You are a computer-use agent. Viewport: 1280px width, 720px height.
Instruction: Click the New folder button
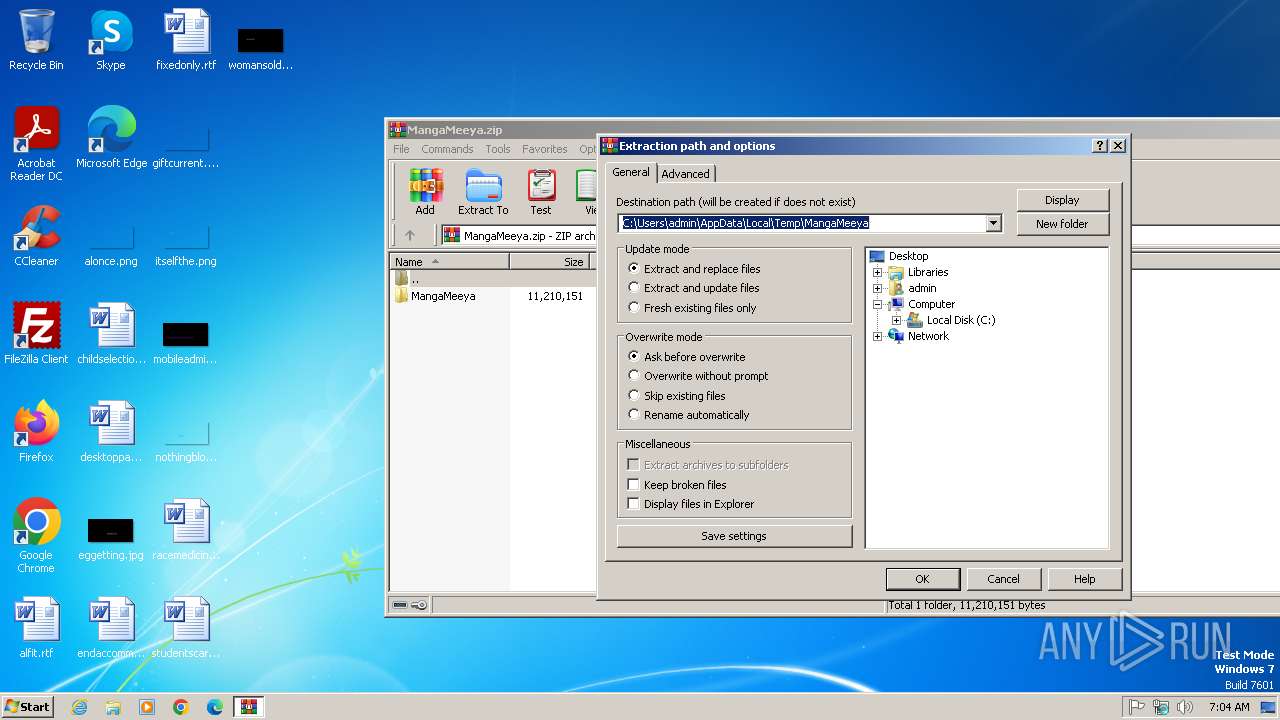coord(1062,224)
